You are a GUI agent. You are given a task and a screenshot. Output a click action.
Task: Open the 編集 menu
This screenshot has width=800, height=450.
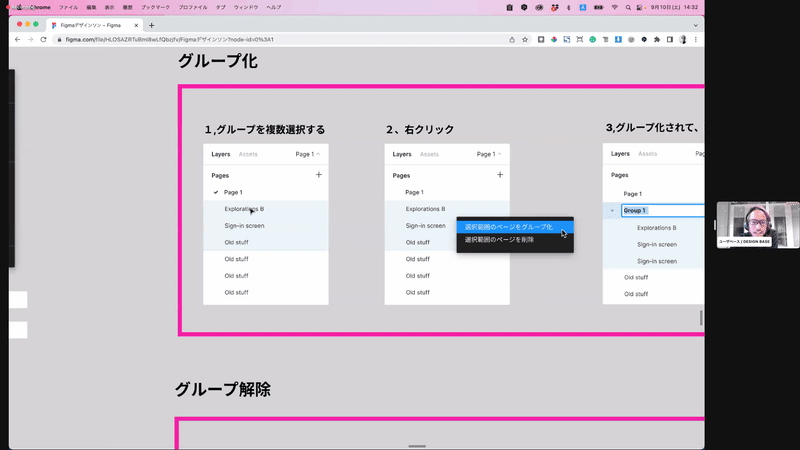(91, 7)
